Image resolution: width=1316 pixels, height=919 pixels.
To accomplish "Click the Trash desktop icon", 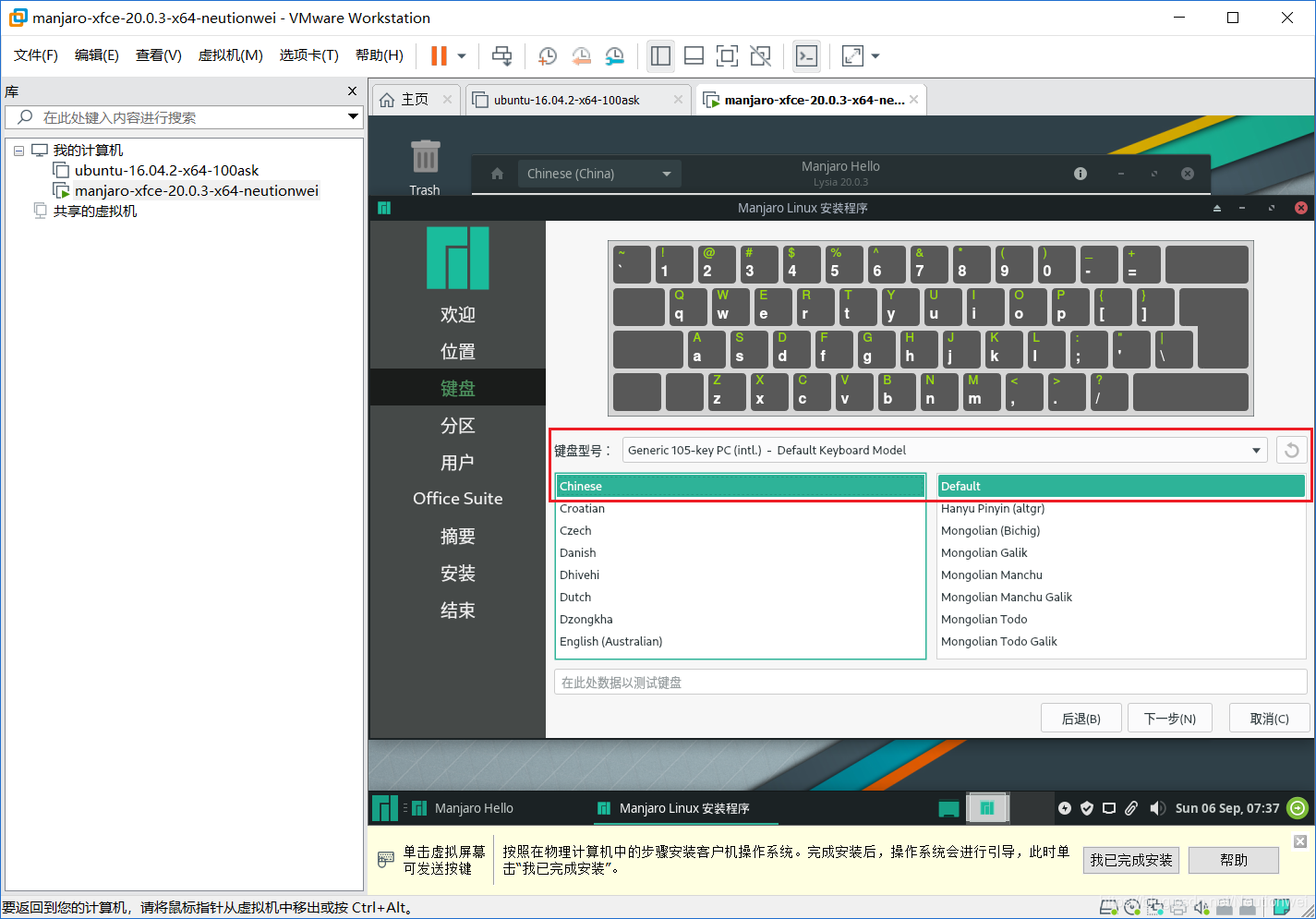I will coord(425,166).
